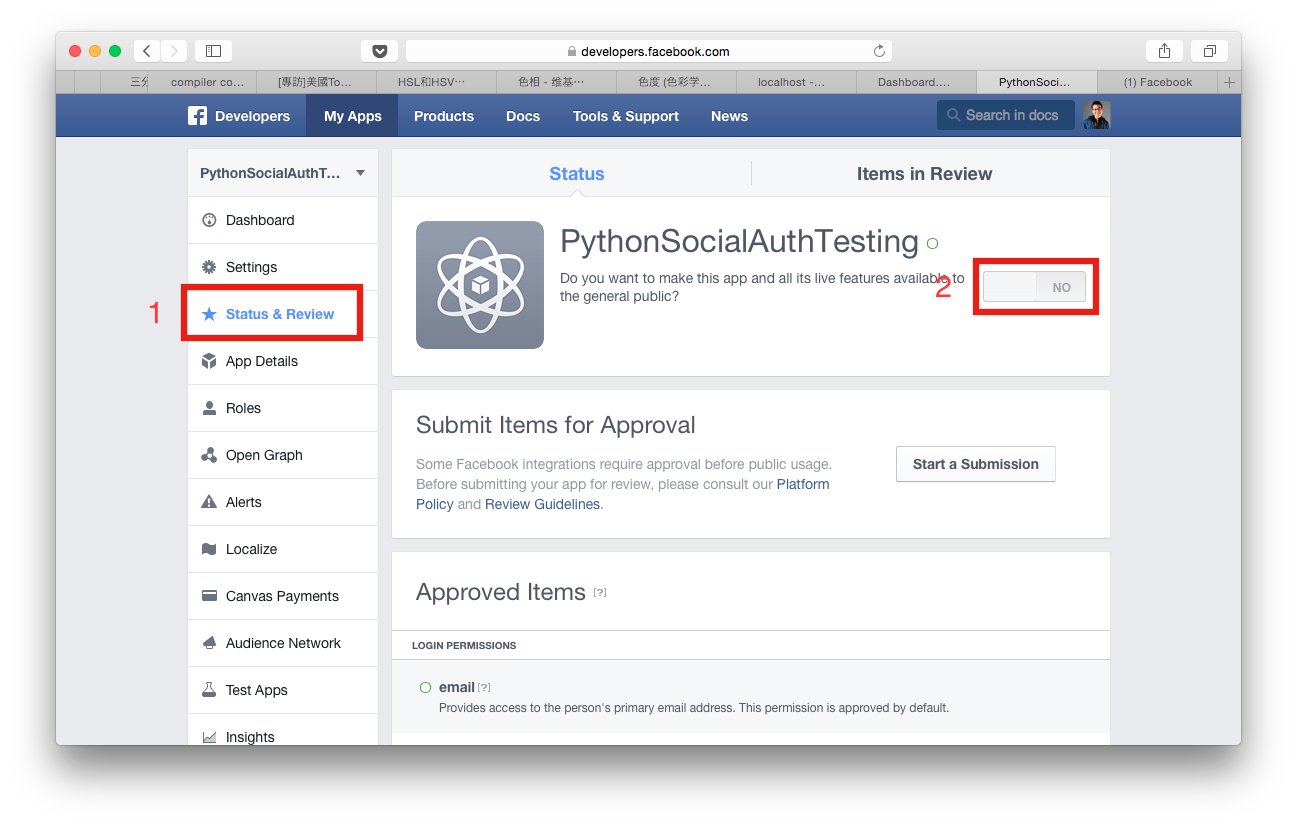
Task: Click the Settings gear icon in sidebar
Action: tap(209, 267)
